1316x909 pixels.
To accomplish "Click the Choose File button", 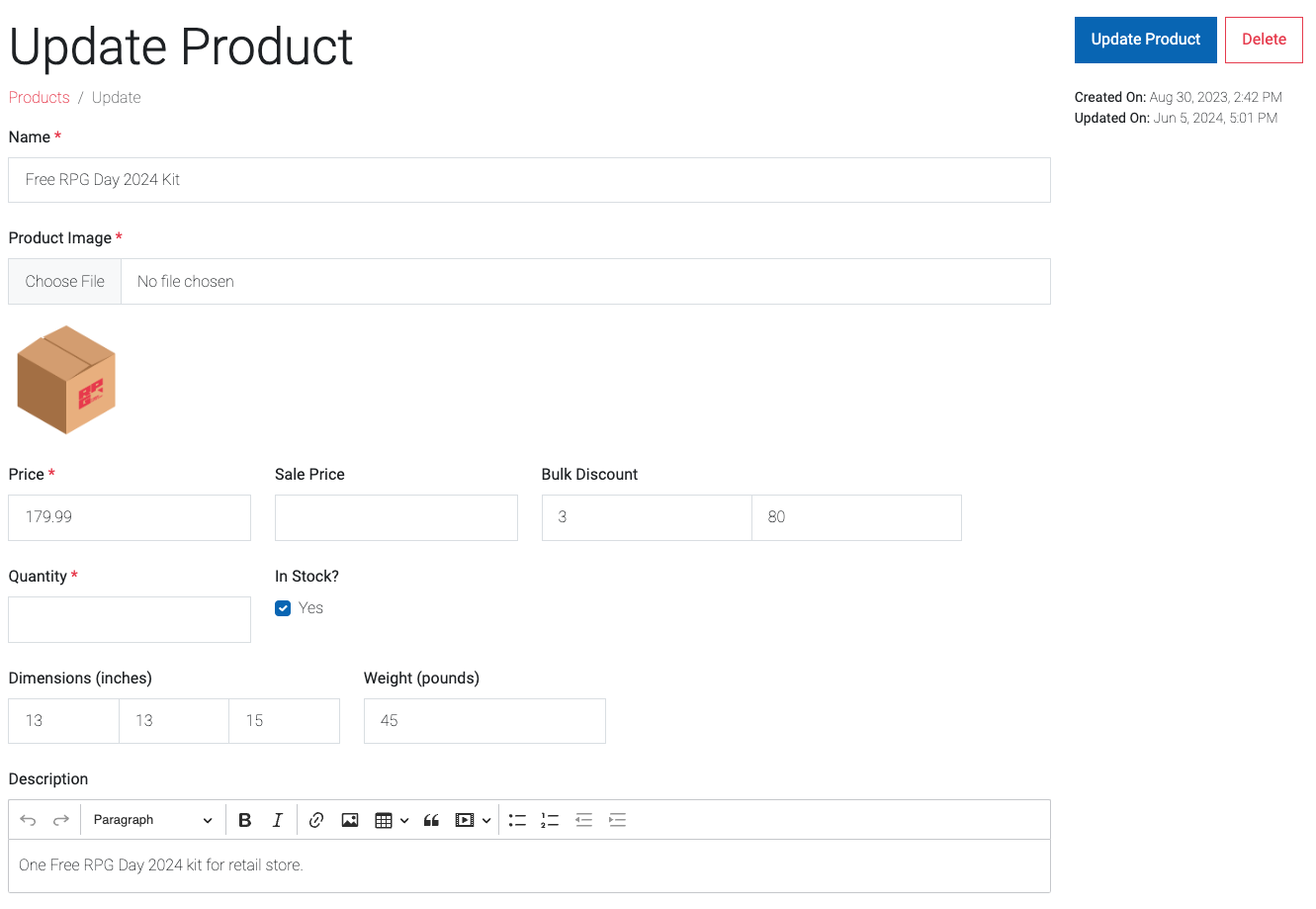I will [65, 282].
